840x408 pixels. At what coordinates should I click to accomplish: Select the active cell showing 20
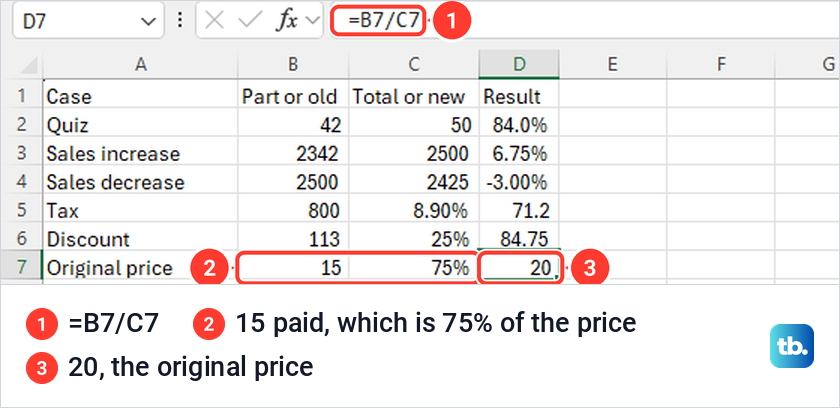point(519,267)
